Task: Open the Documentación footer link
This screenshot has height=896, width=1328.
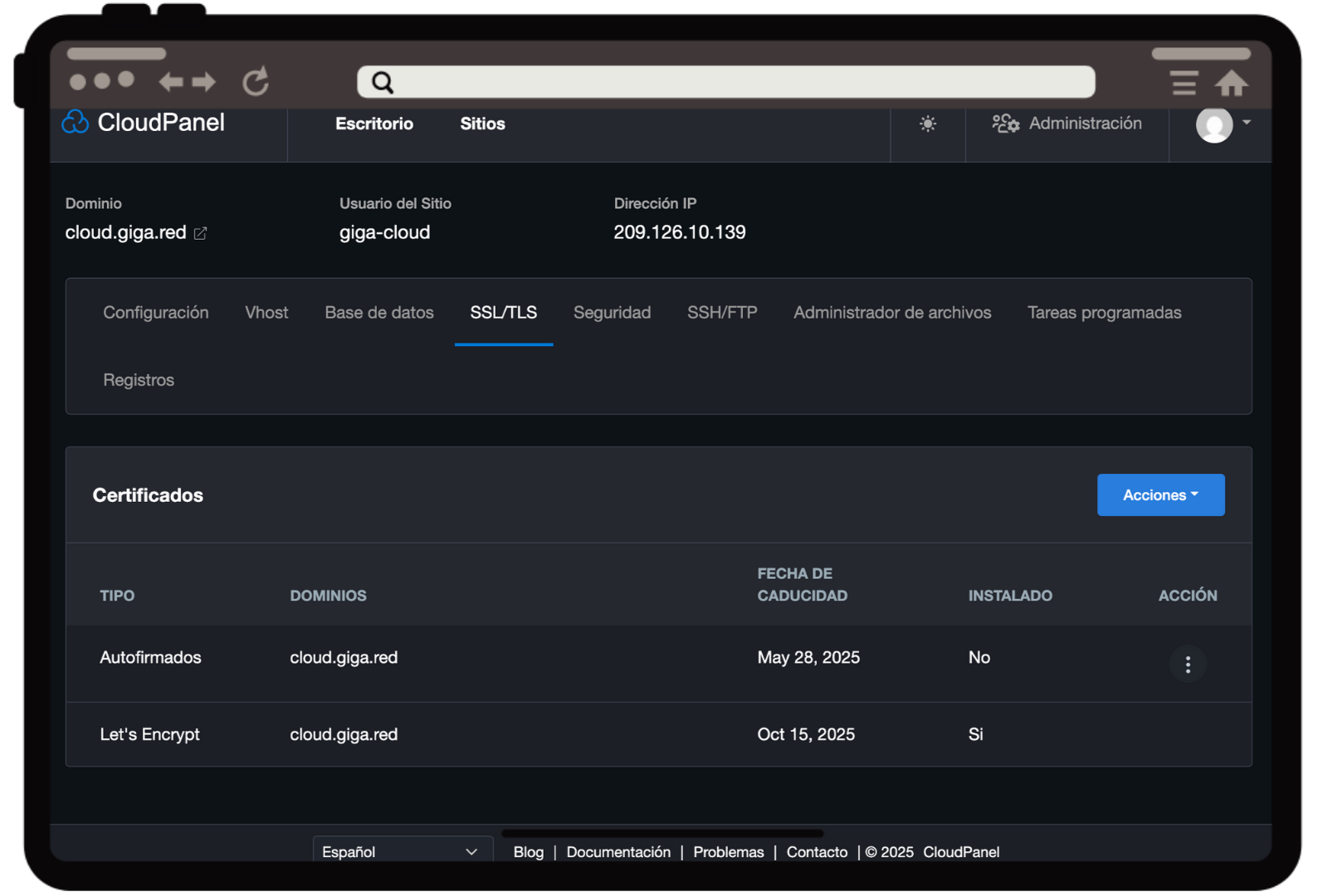Action: coord(618,852)
